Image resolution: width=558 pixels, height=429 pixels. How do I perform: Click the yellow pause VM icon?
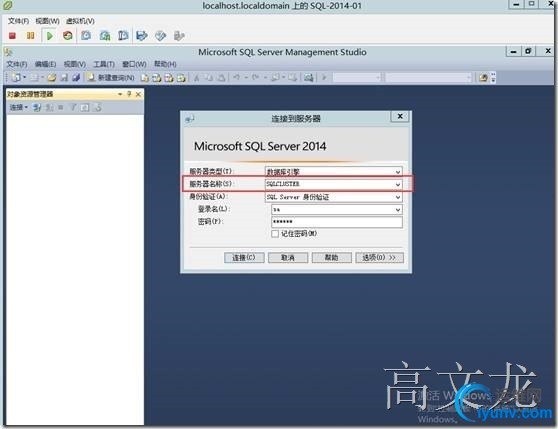[31, 36]
